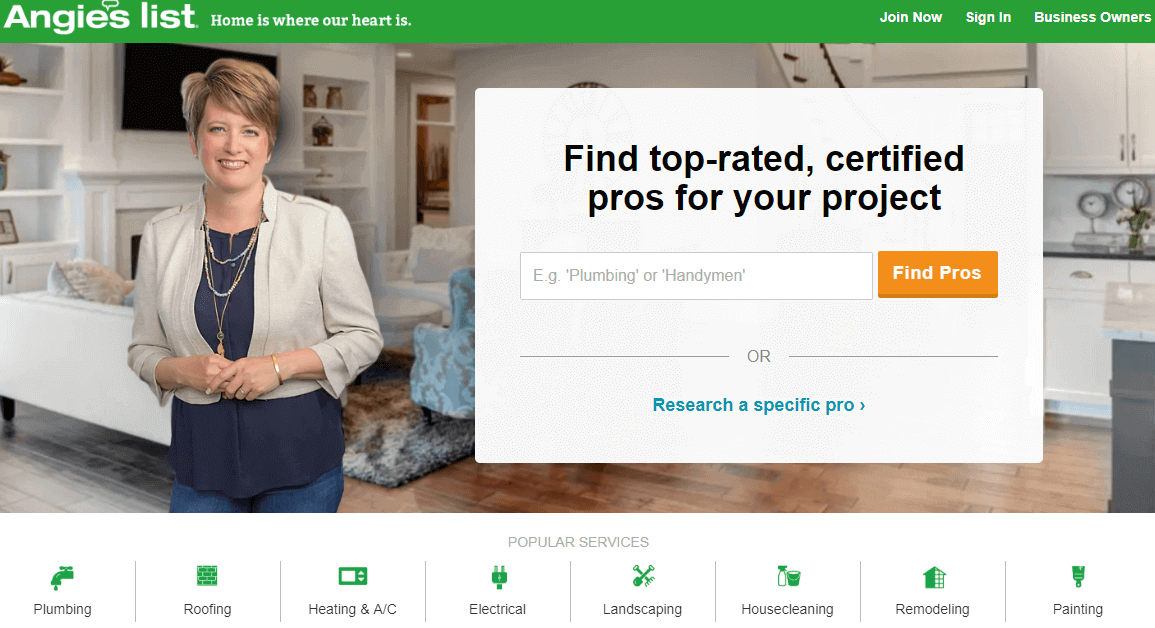Open the Heating & A/C icon
This screenshot has height=628, width=1155.
pos(353,576)
